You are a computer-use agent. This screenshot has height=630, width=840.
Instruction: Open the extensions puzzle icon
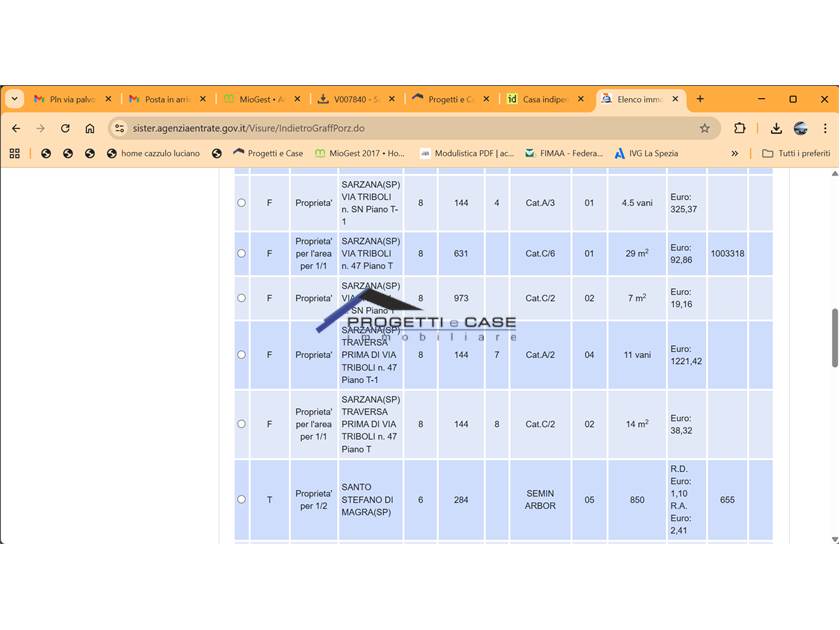(x=740, y=128)
